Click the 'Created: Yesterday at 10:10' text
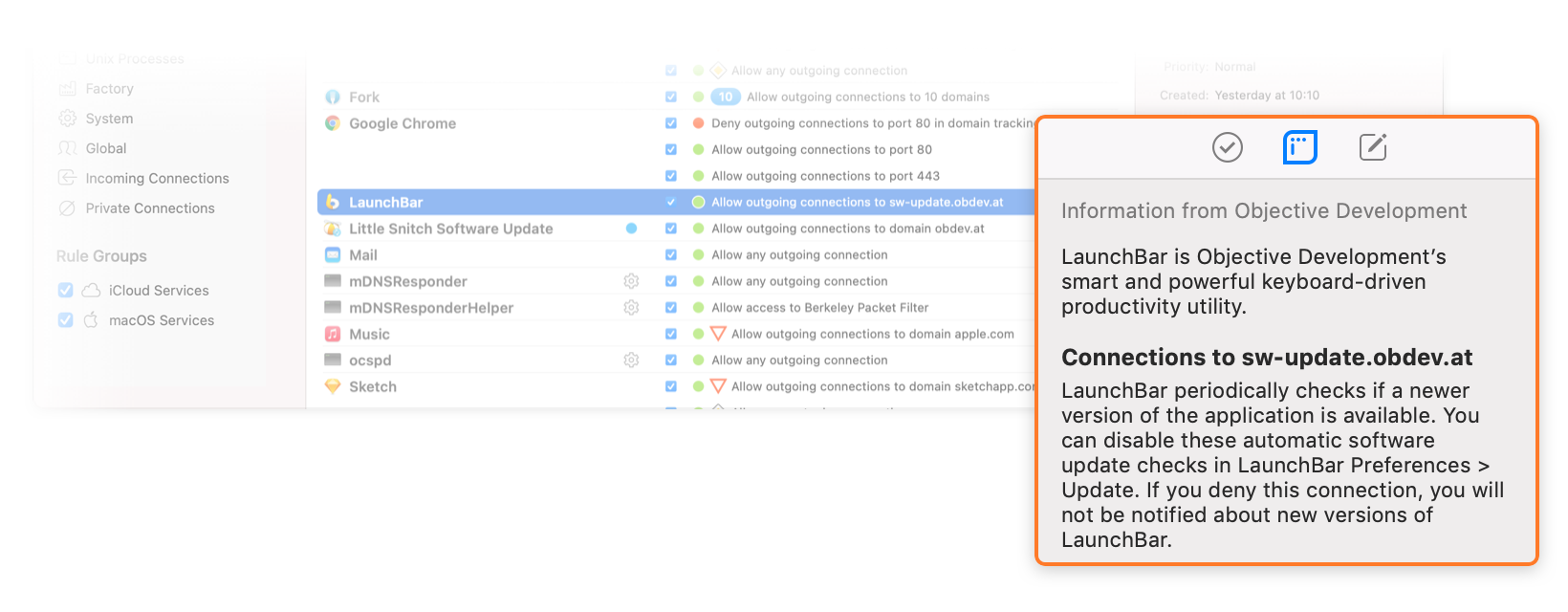 [1239, 96]
